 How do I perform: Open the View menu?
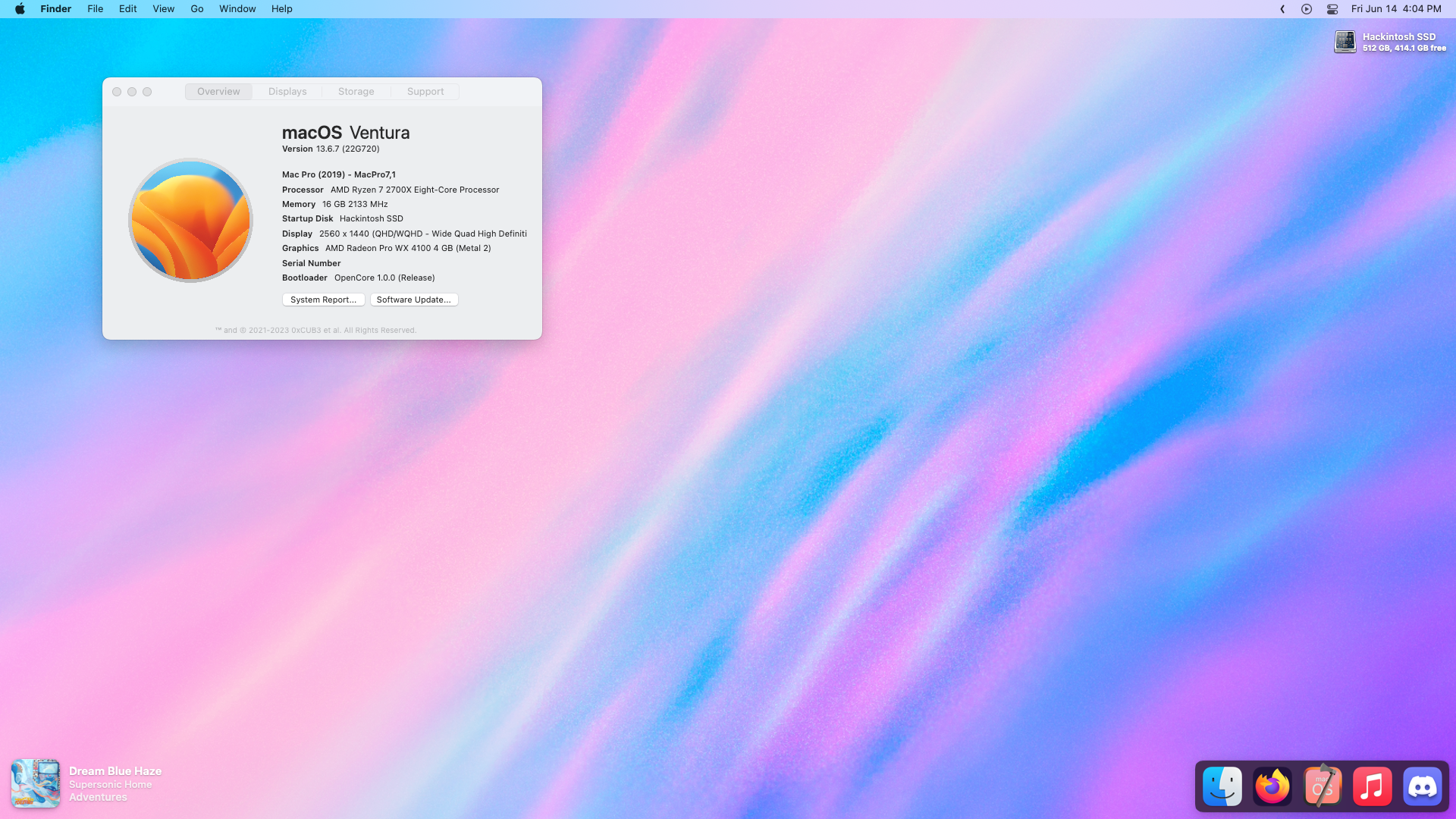click(164, 9)
